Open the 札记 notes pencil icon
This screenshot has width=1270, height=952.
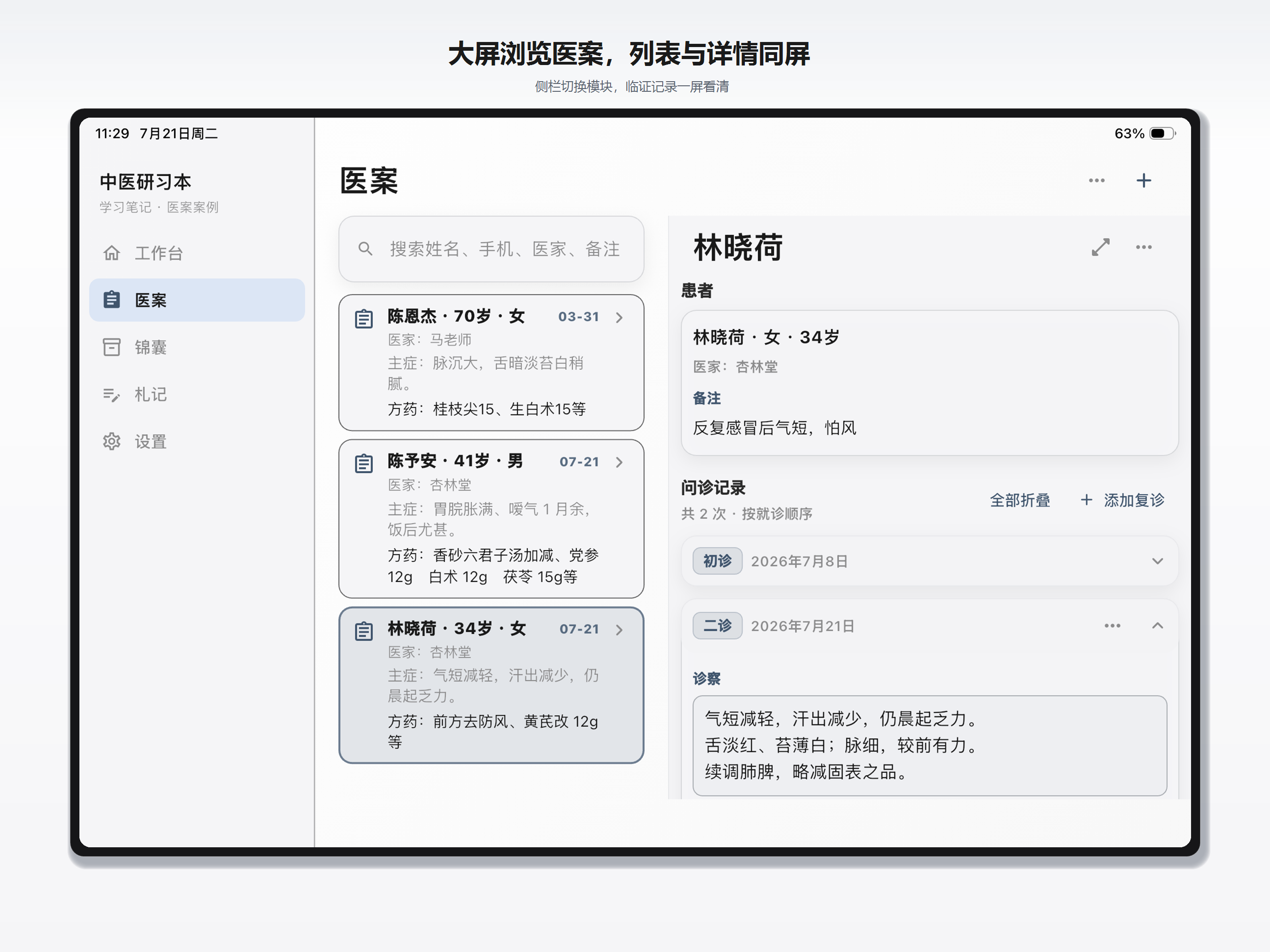pos(111,394)
